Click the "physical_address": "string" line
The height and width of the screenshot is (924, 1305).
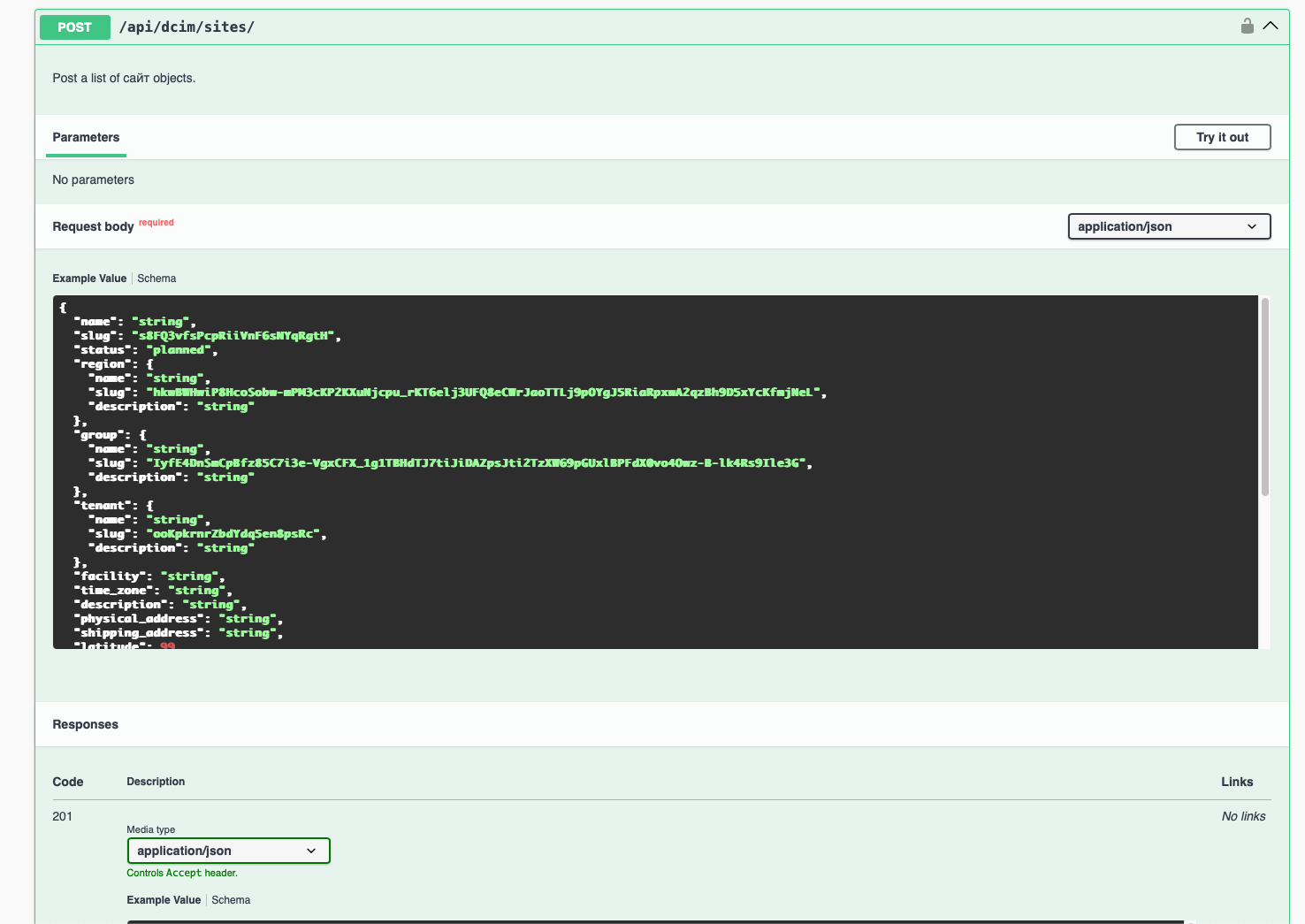tap(179, 619)
